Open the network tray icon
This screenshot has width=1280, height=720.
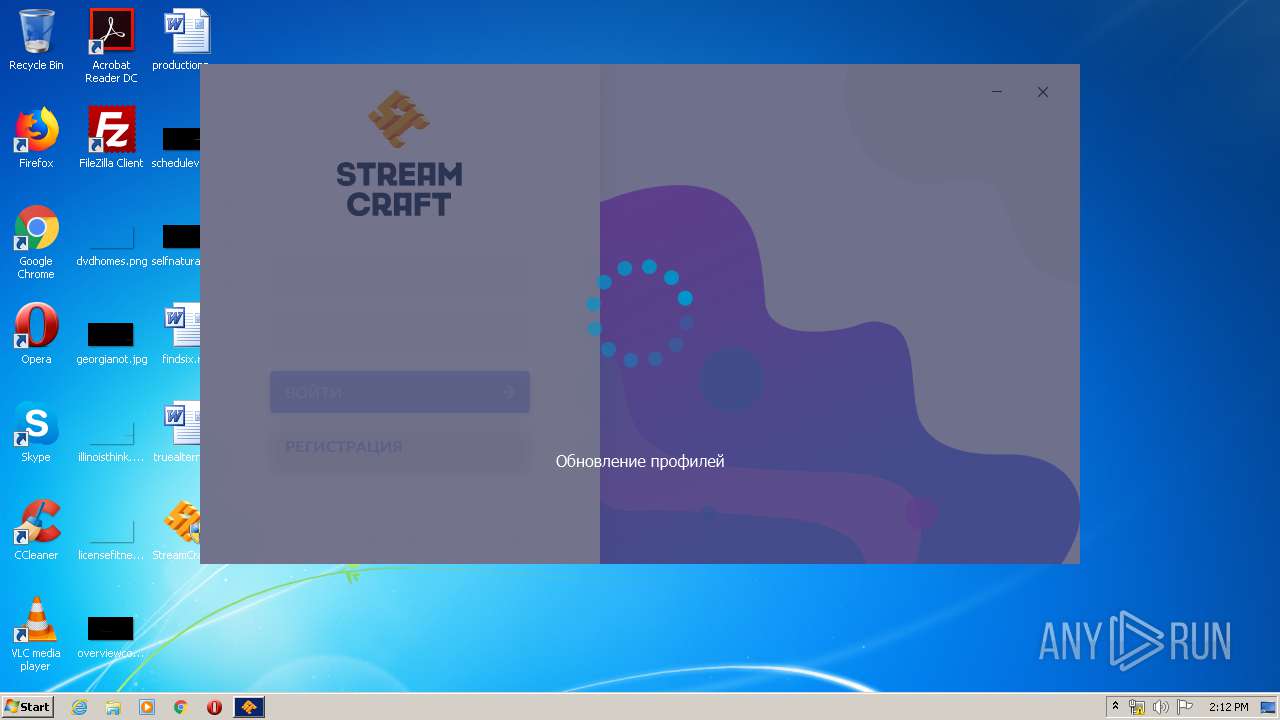1137,707
